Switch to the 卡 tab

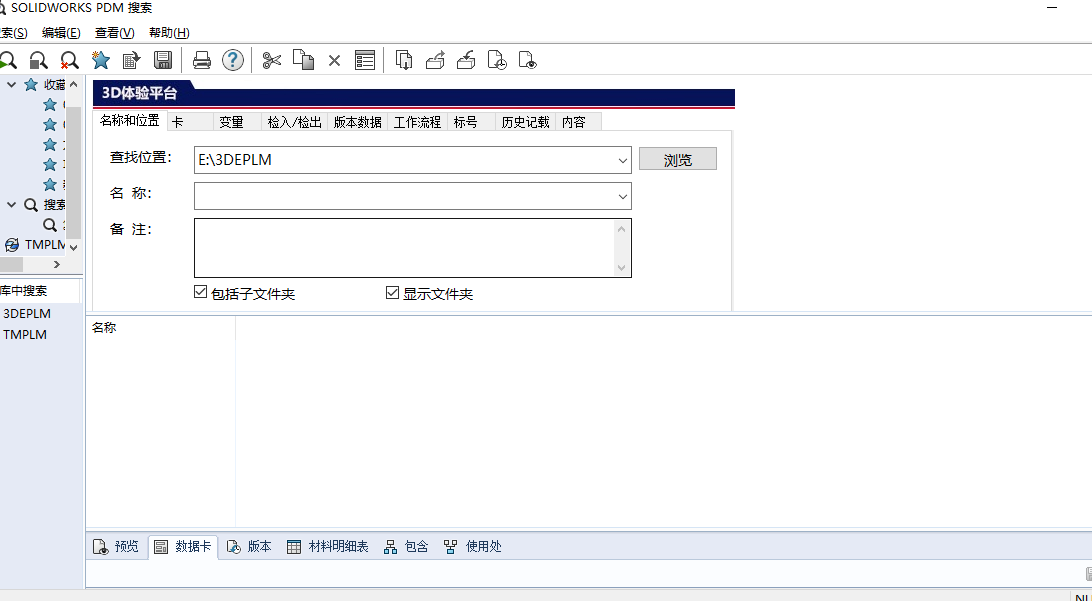pyautogui.click(x=191, y=122)
